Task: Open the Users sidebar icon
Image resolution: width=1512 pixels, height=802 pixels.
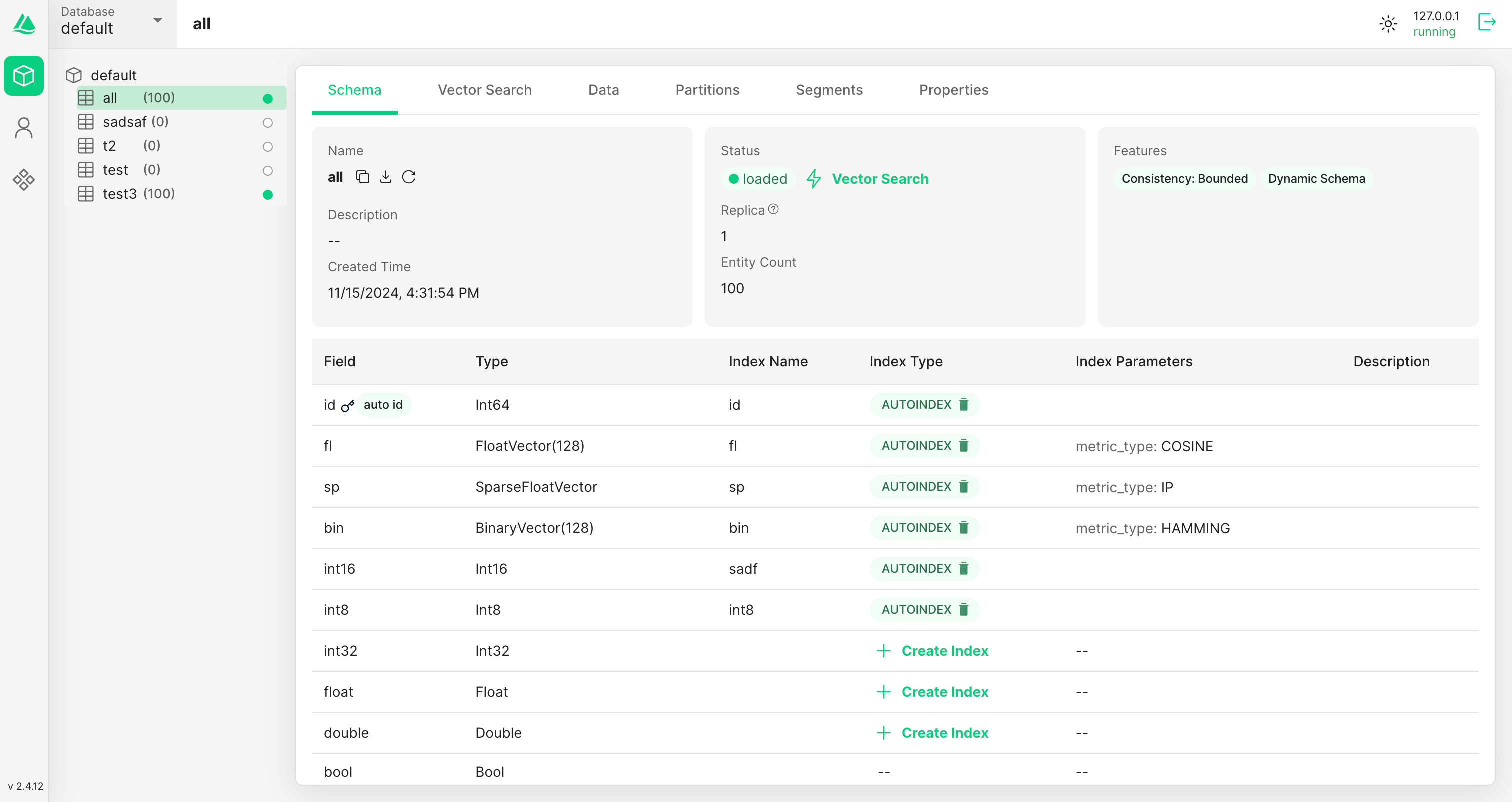Action: pos(24,128)
